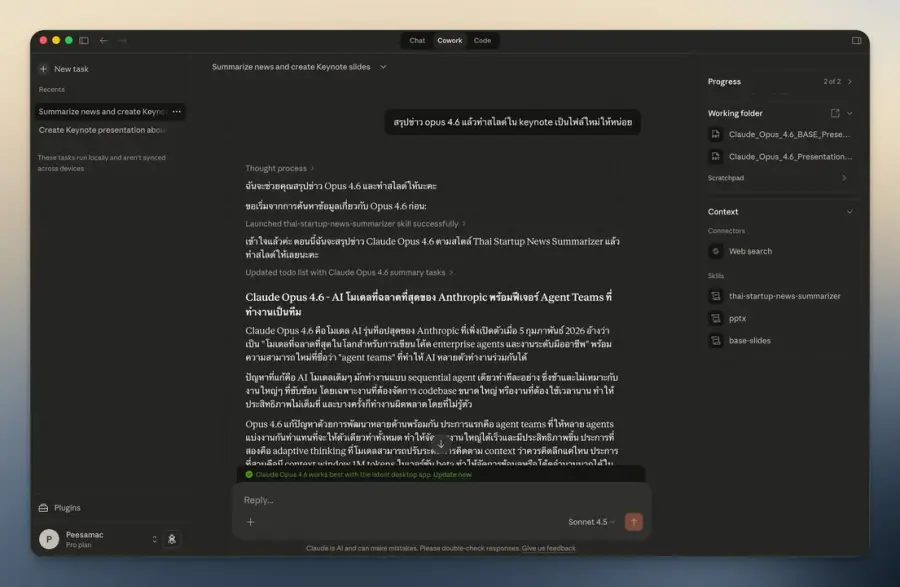Click the Claude_Opus_4.6_Presentation file icon
The height and width of the screenshot is (587, 900).
pos(716,157)
